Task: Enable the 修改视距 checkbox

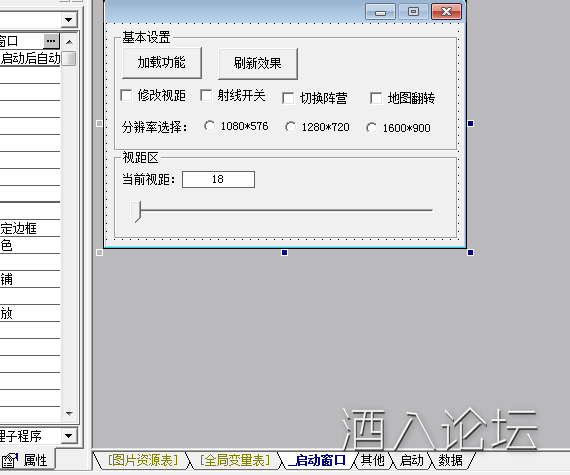Action: 126,96
